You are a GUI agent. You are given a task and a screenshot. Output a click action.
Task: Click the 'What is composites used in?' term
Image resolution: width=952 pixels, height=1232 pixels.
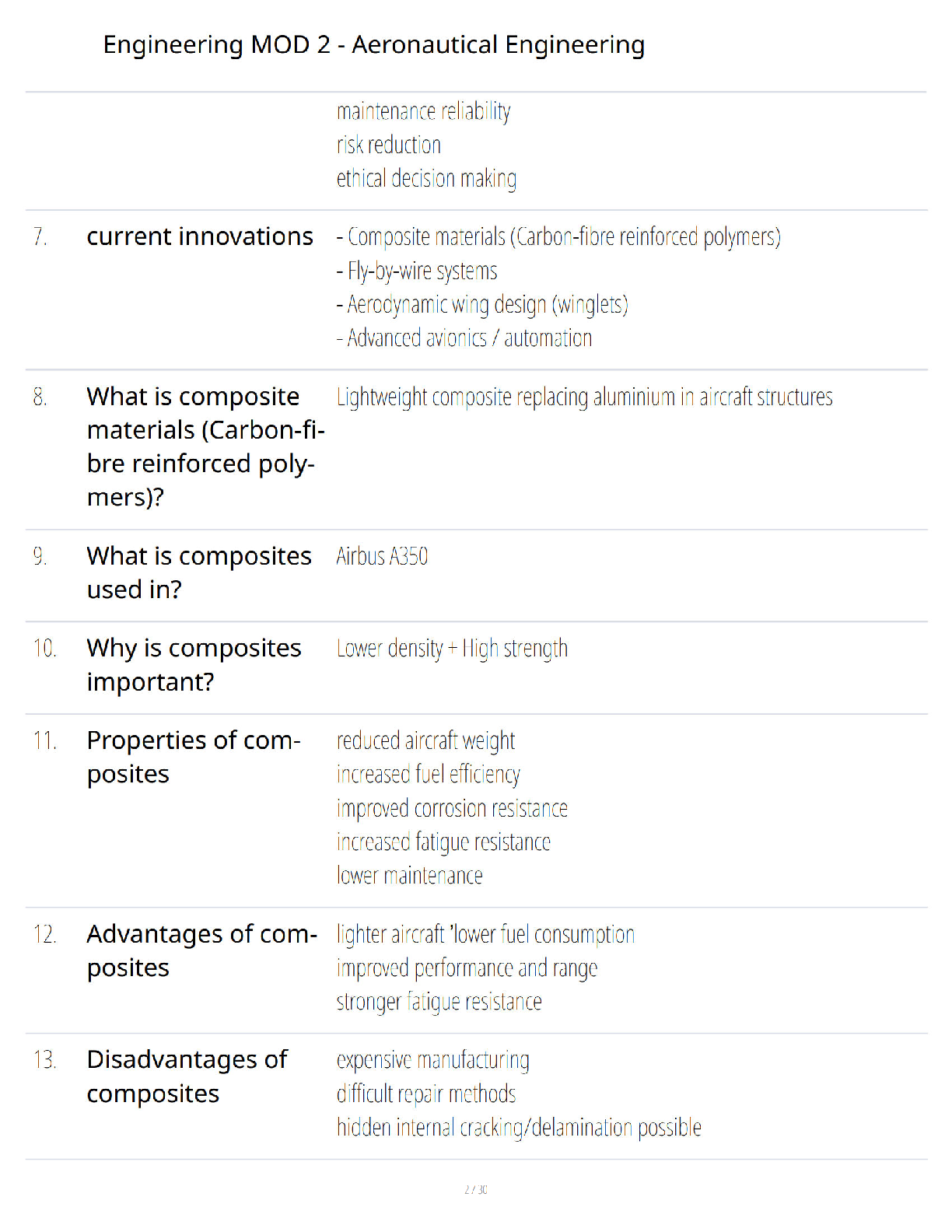coord(199,573)
